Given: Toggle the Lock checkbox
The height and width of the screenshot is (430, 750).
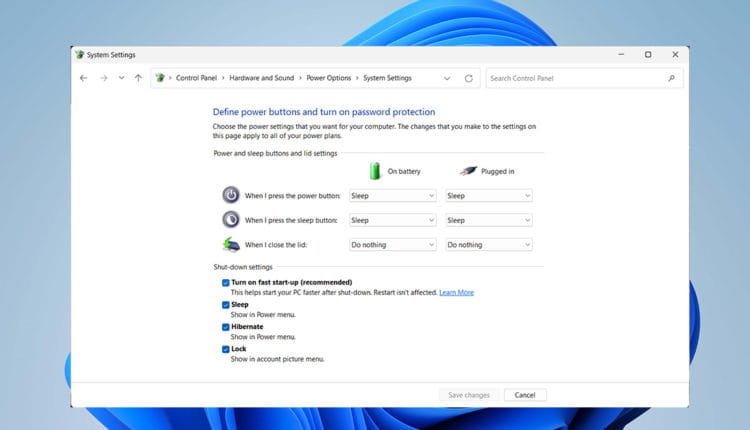Looking at the screenshot, I should (226, 349).
